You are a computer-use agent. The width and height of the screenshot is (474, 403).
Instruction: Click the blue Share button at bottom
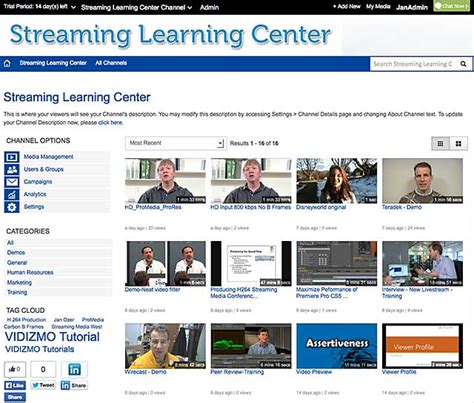15,397
